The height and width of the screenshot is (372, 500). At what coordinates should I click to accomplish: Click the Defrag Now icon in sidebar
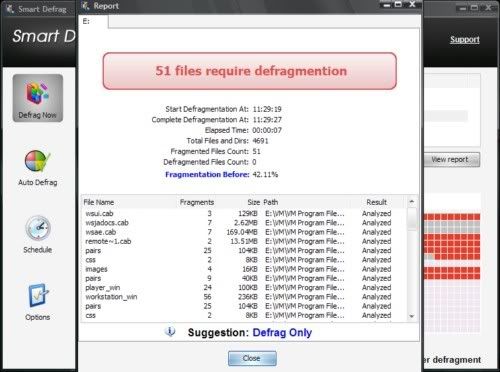tap(38, 98)
